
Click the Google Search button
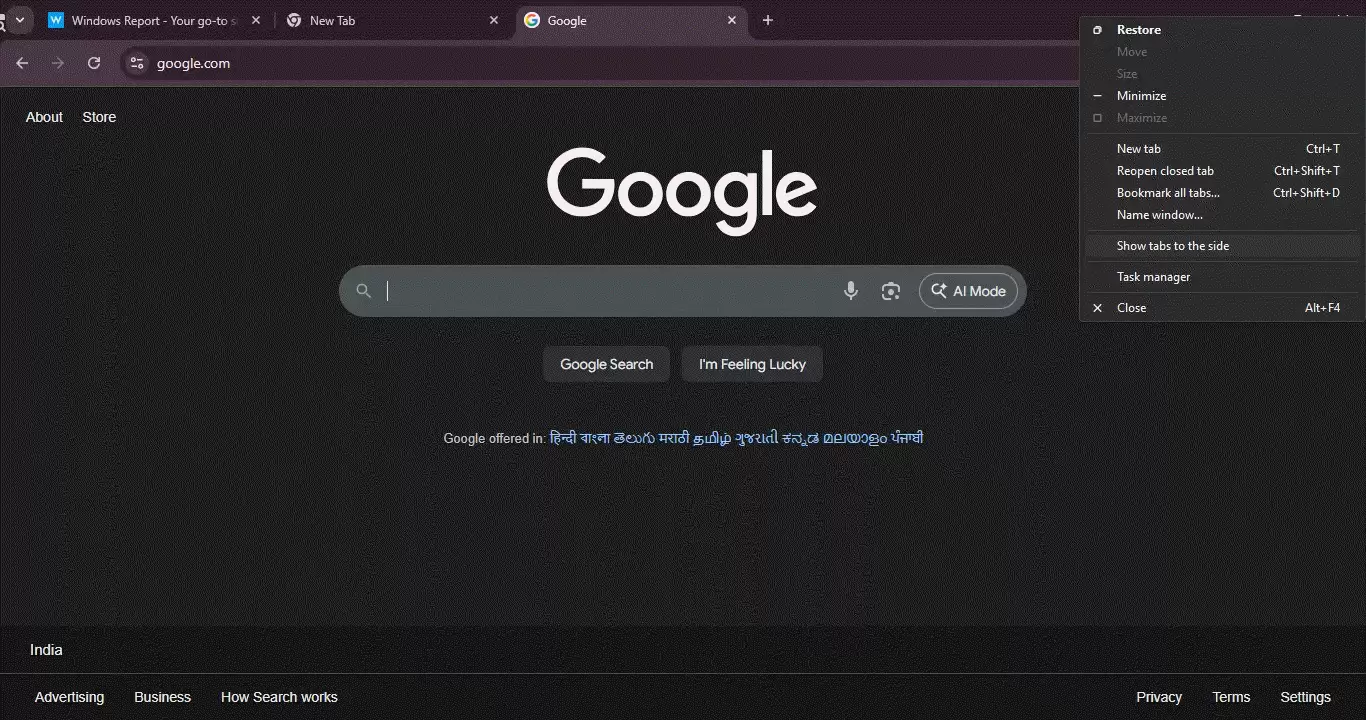pos(606,364)
